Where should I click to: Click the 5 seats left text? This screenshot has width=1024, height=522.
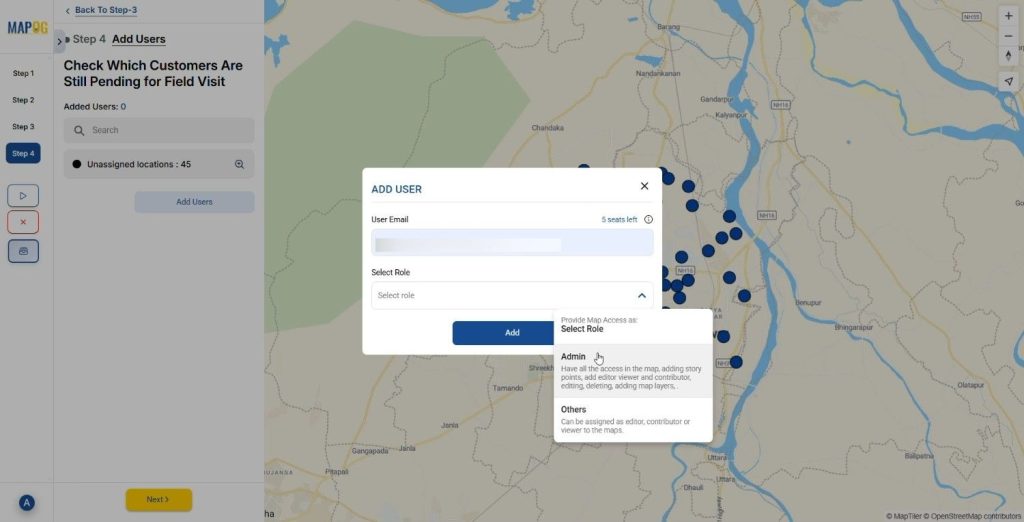[x=619, y=220]
